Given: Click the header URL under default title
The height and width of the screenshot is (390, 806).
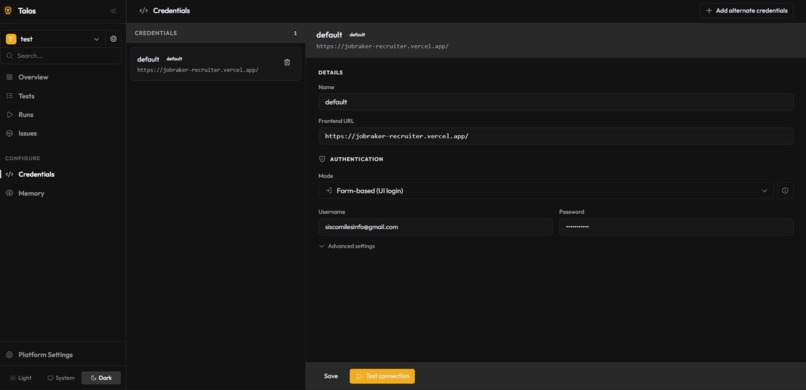Looking at the screenshot, I should (x=382, y=46).
